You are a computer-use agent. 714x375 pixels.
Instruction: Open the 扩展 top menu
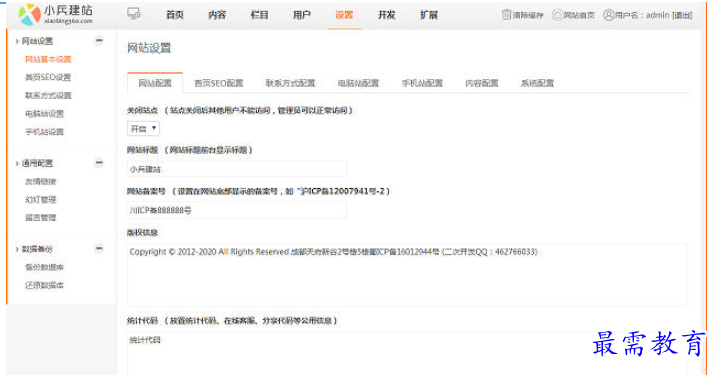tap(429, 15)
